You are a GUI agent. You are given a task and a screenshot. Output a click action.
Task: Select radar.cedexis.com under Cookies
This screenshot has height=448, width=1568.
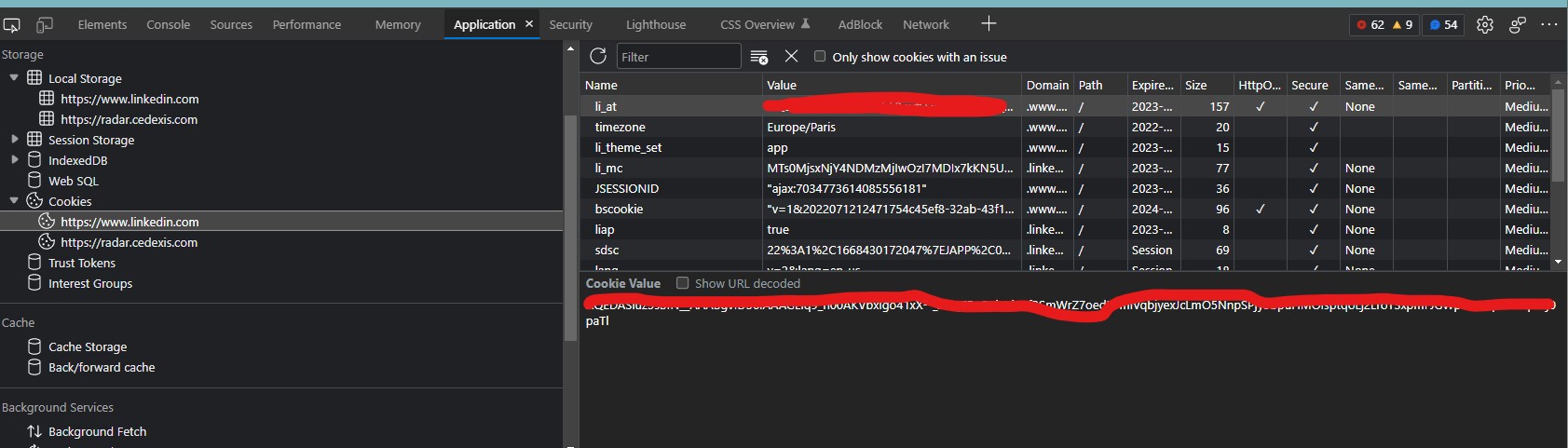click(x=129, y=242)
